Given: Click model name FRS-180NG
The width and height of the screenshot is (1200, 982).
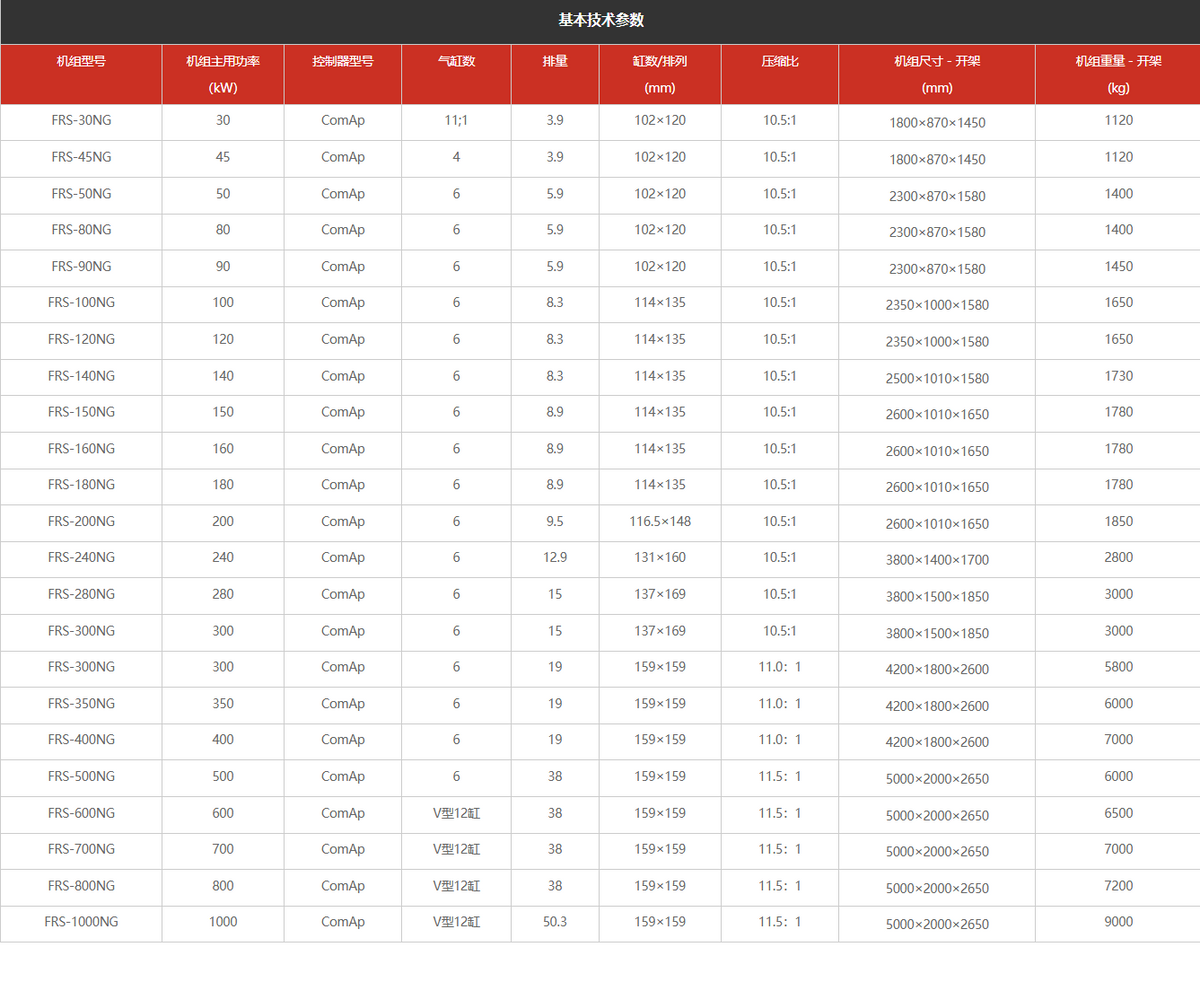Looking at the screenshot, I should pos(81,485).
